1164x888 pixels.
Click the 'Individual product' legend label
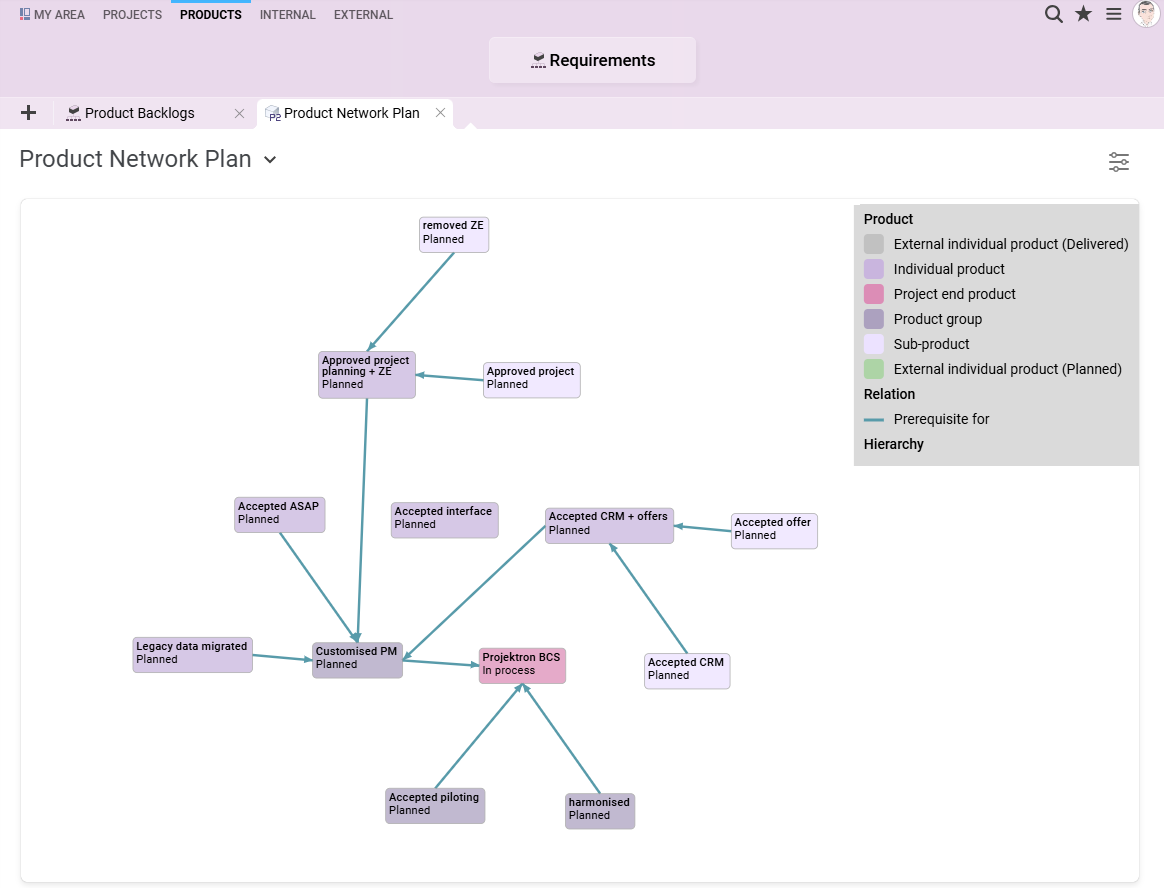click(x=949, y=270)
